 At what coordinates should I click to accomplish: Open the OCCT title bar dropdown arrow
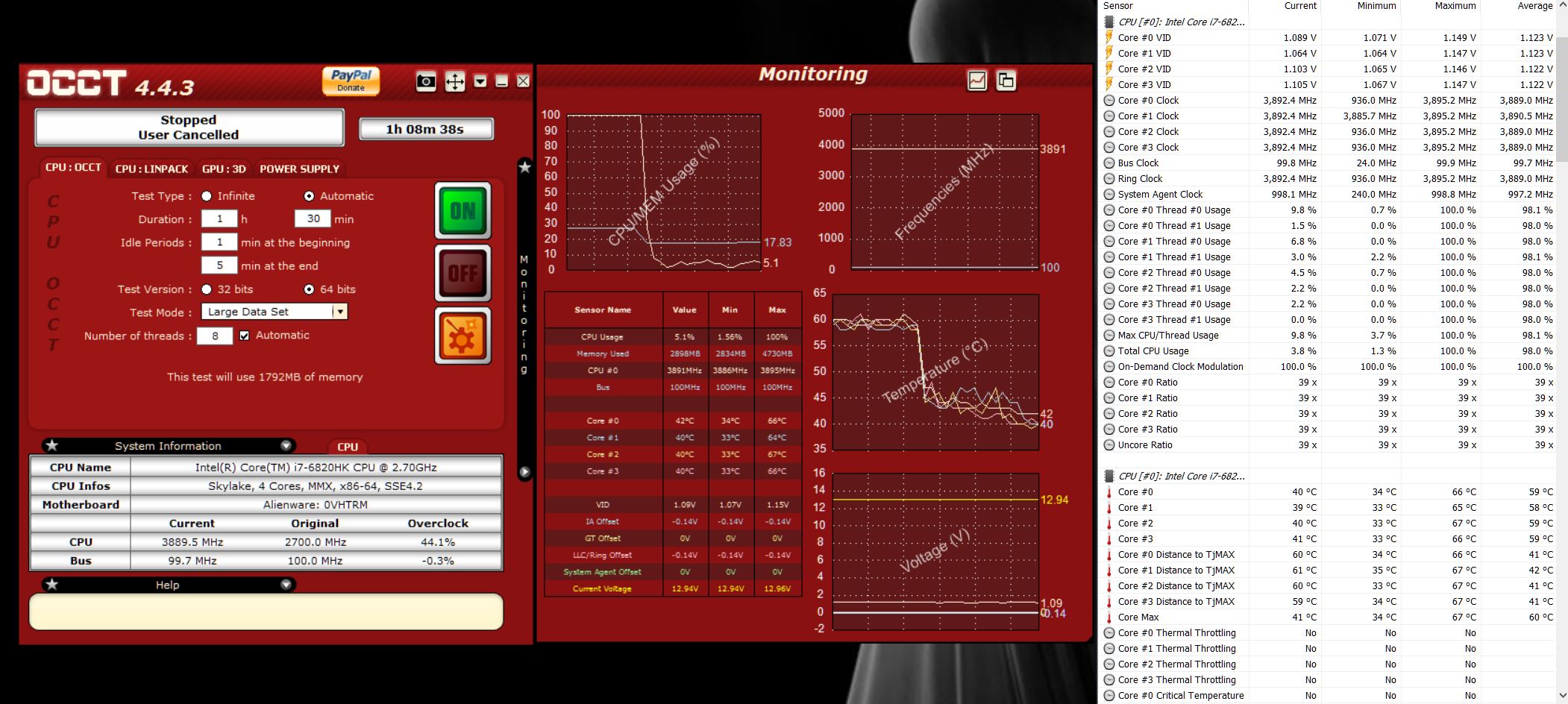(x=480, y=81)
